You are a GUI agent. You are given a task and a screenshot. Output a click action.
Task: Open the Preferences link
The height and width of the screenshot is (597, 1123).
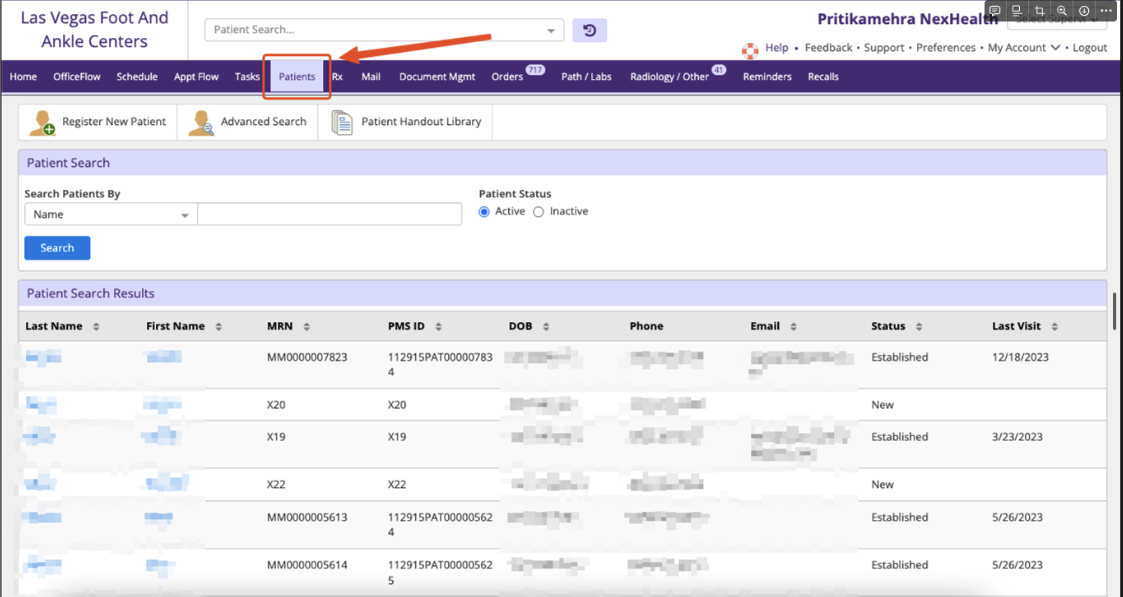(x=946, y=48)
